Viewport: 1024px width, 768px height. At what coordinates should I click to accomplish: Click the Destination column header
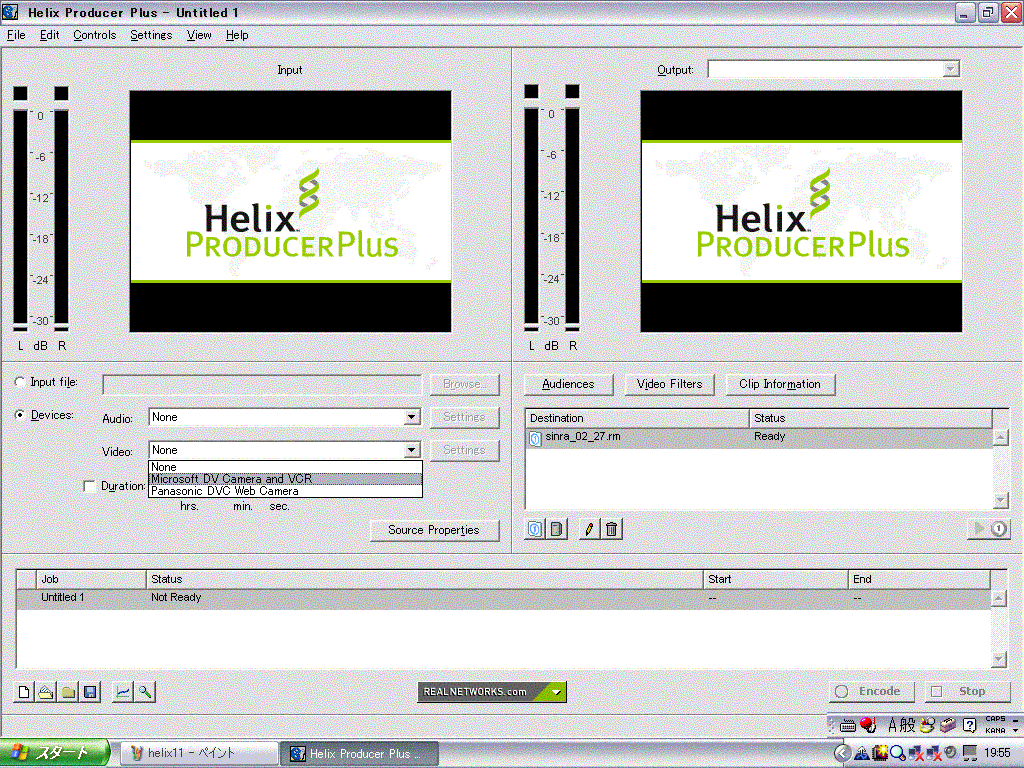(x=637, y=418)
